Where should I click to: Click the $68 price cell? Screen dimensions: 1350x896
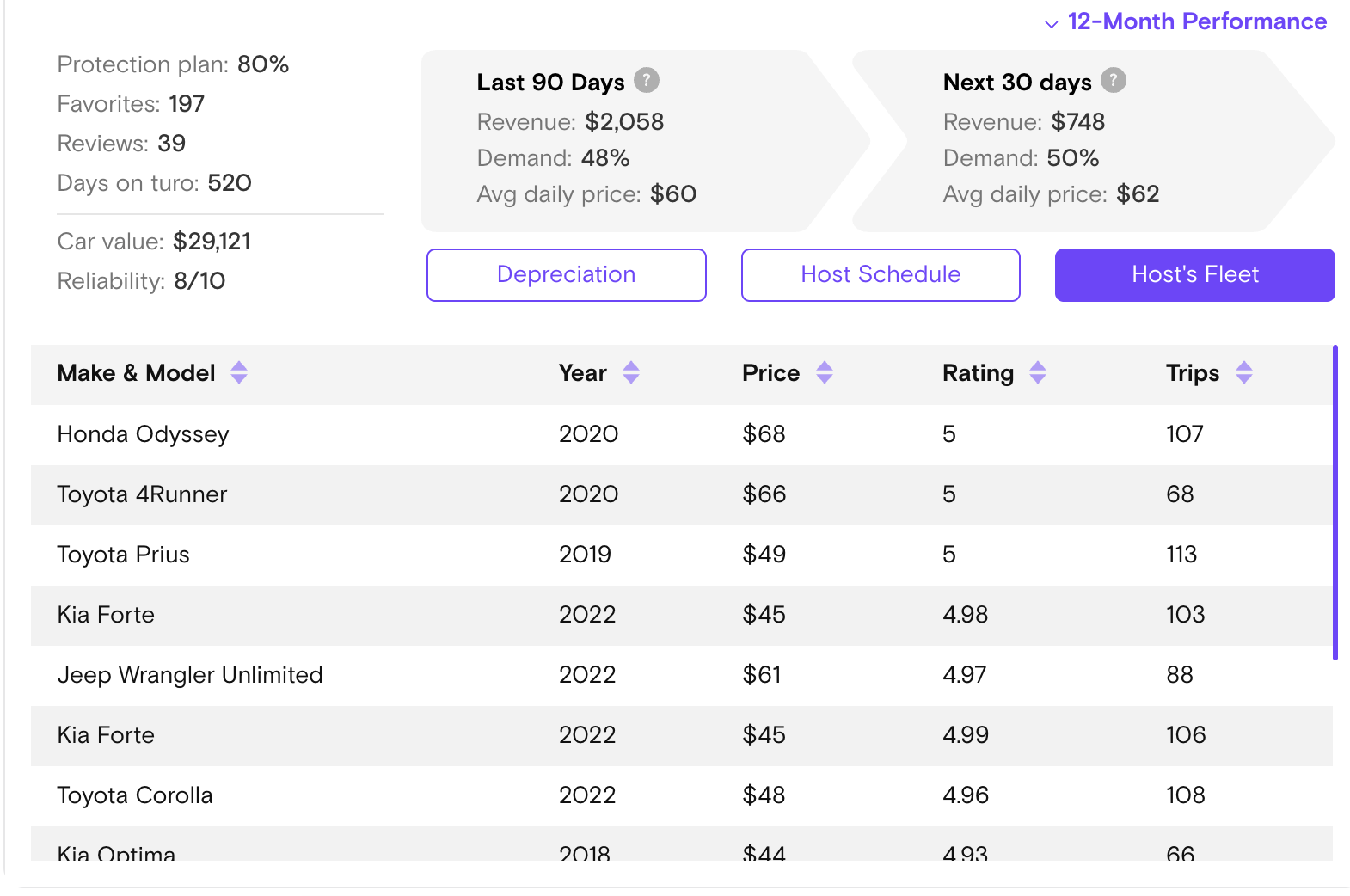coord(764,434)
